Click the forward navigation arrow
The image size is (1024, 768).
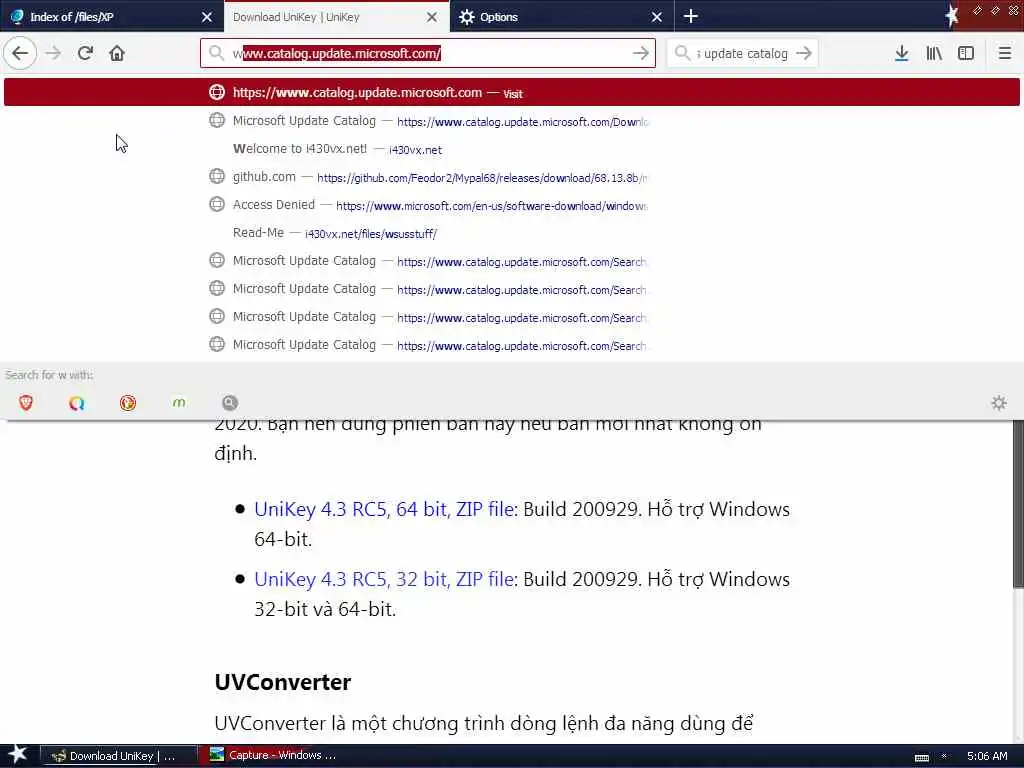click(x=53, y=53)
